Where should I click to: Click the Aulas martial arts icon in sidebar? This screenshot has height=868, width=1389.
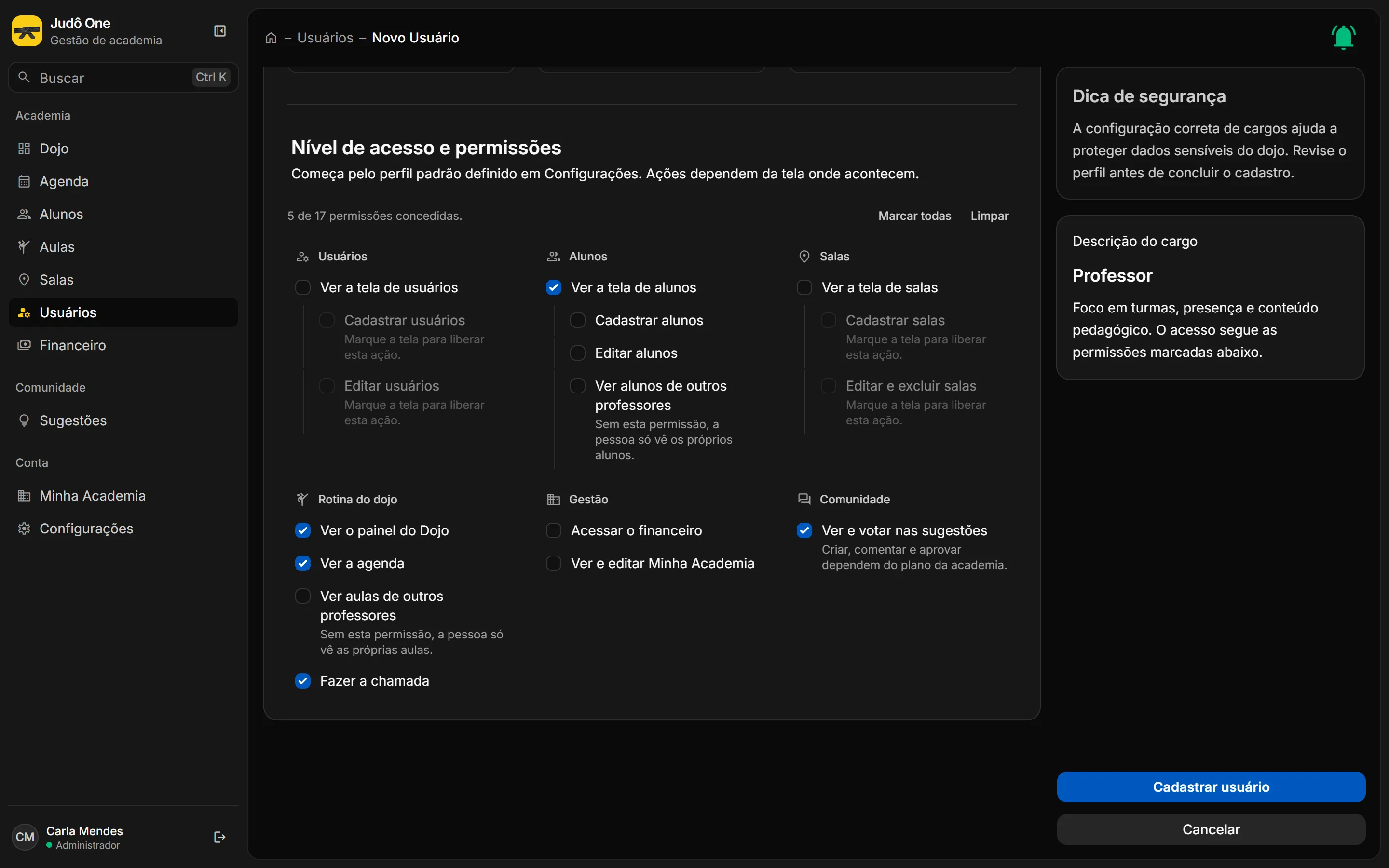pyautogui.click(x=24, y=247)
